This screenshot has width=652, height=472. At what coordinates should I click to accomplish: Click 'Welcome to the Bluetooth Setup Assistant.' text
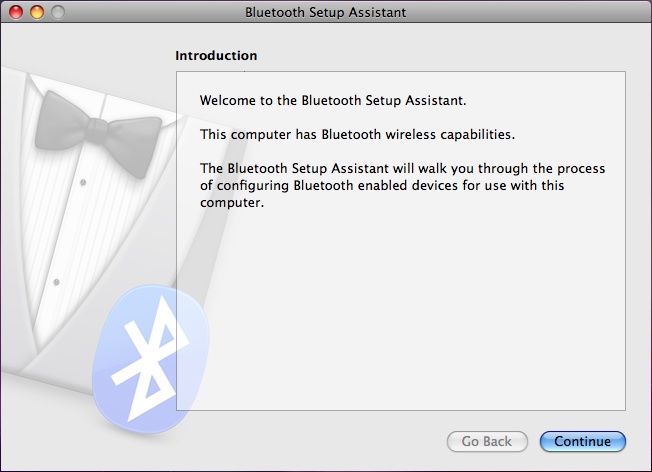(333, 101)
